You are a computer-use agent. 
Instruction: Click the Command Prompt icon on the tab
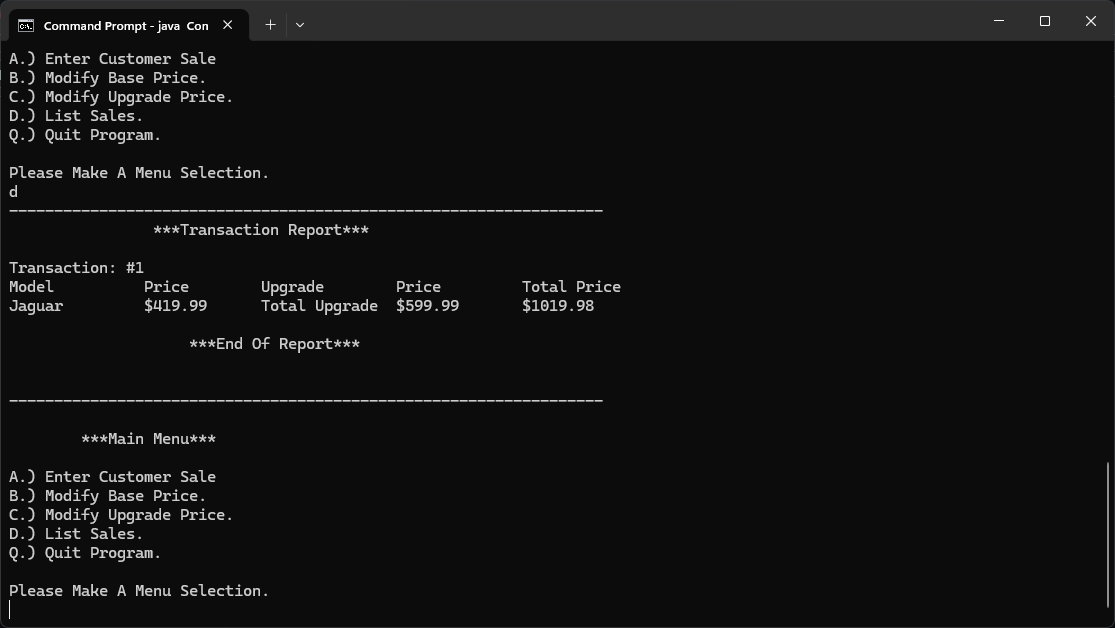(x=24, y=25)
